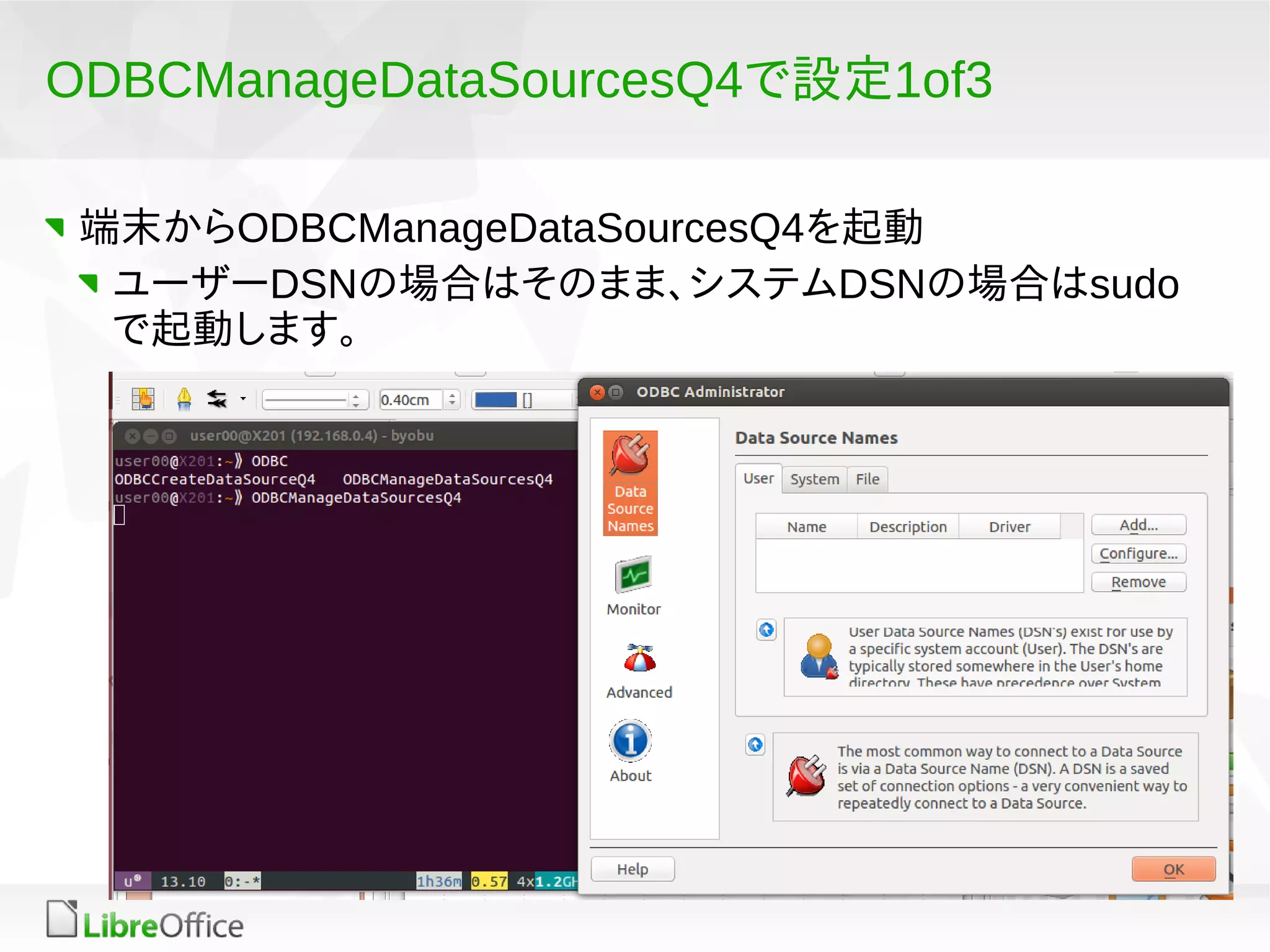The height and width of the screenshot is (952, 1270).
Task: Click the highlighting pen toolbar icon
Action: point(184,399)
